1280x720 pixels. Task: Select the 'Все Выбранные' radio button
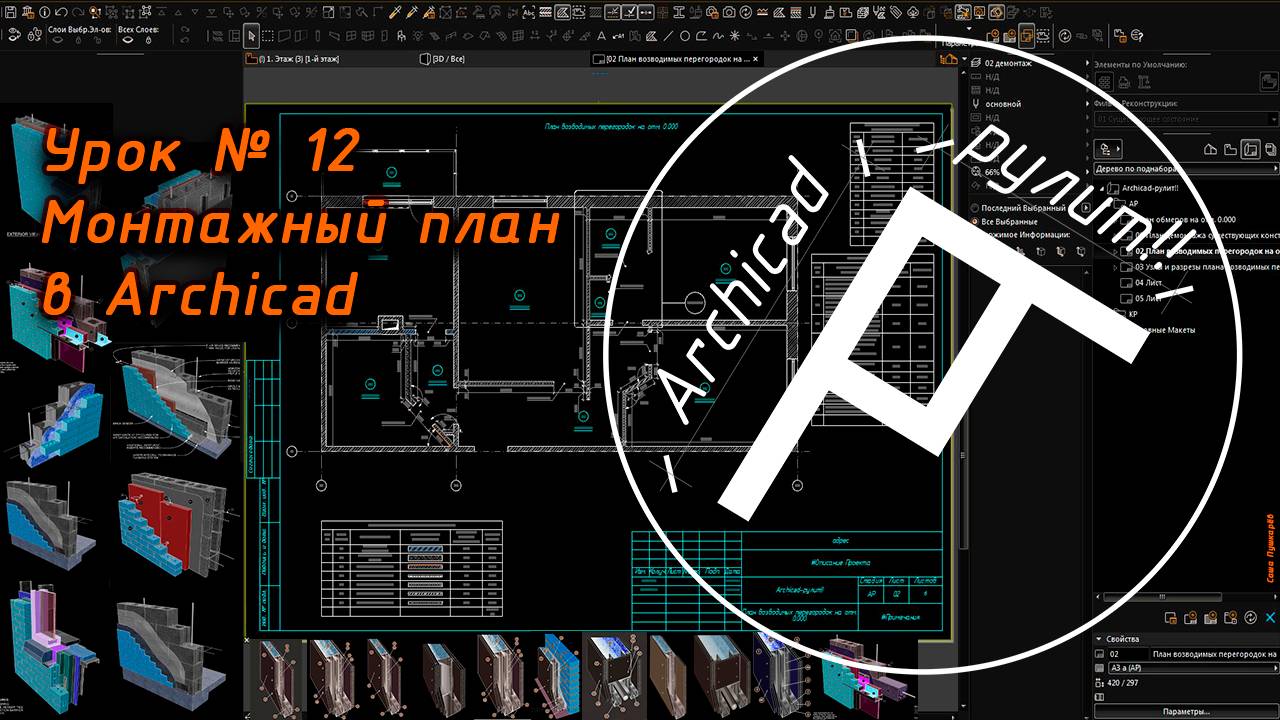(x=975, y=221)
